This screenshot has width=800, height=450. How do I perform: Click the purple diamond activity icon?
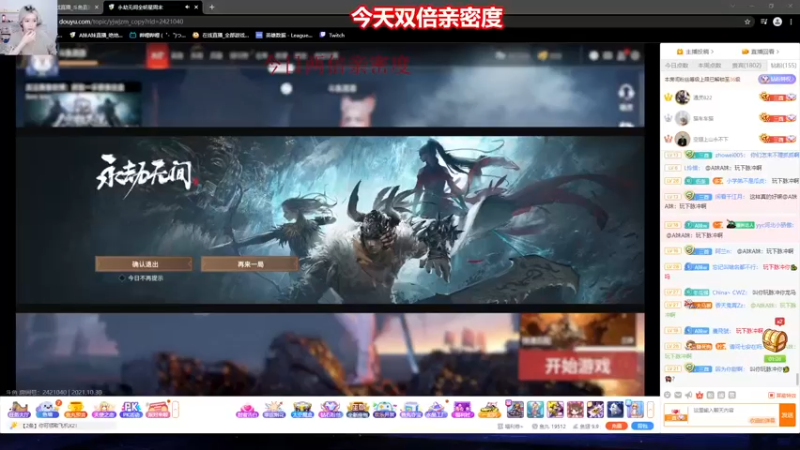329,410
